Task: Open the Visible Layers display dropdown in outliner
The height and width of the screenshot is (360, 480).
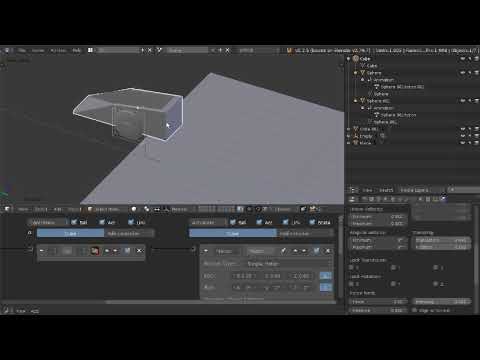Action: point(421,190)
